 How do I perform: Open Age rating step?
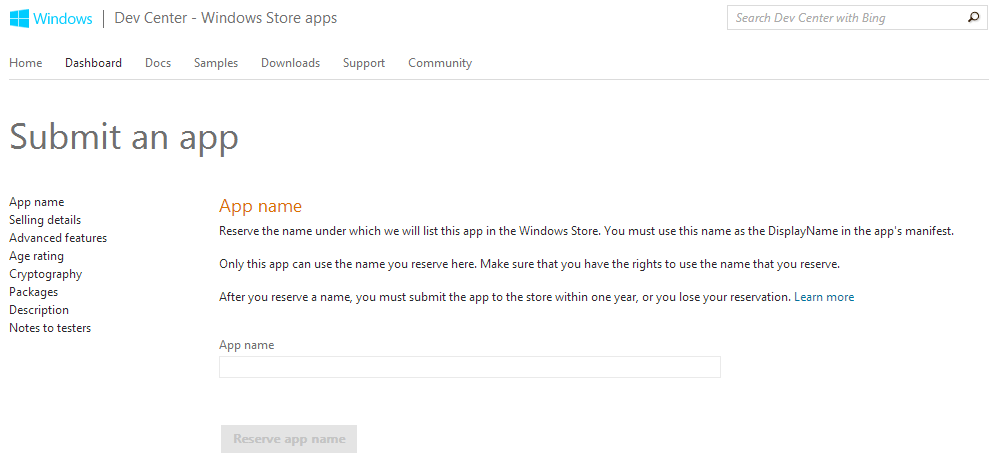pos(36,256)
